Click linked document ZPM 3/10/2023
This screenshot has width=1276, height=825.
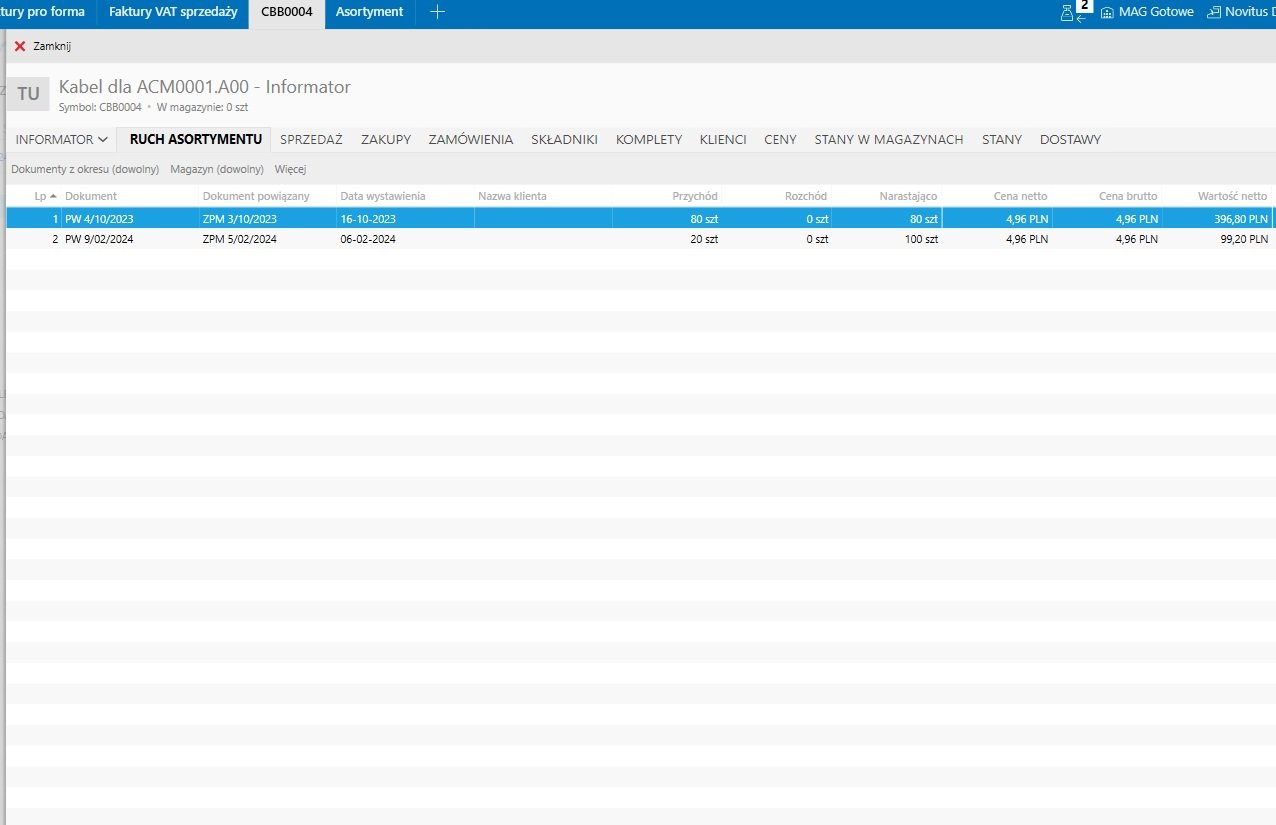point(239,218)
